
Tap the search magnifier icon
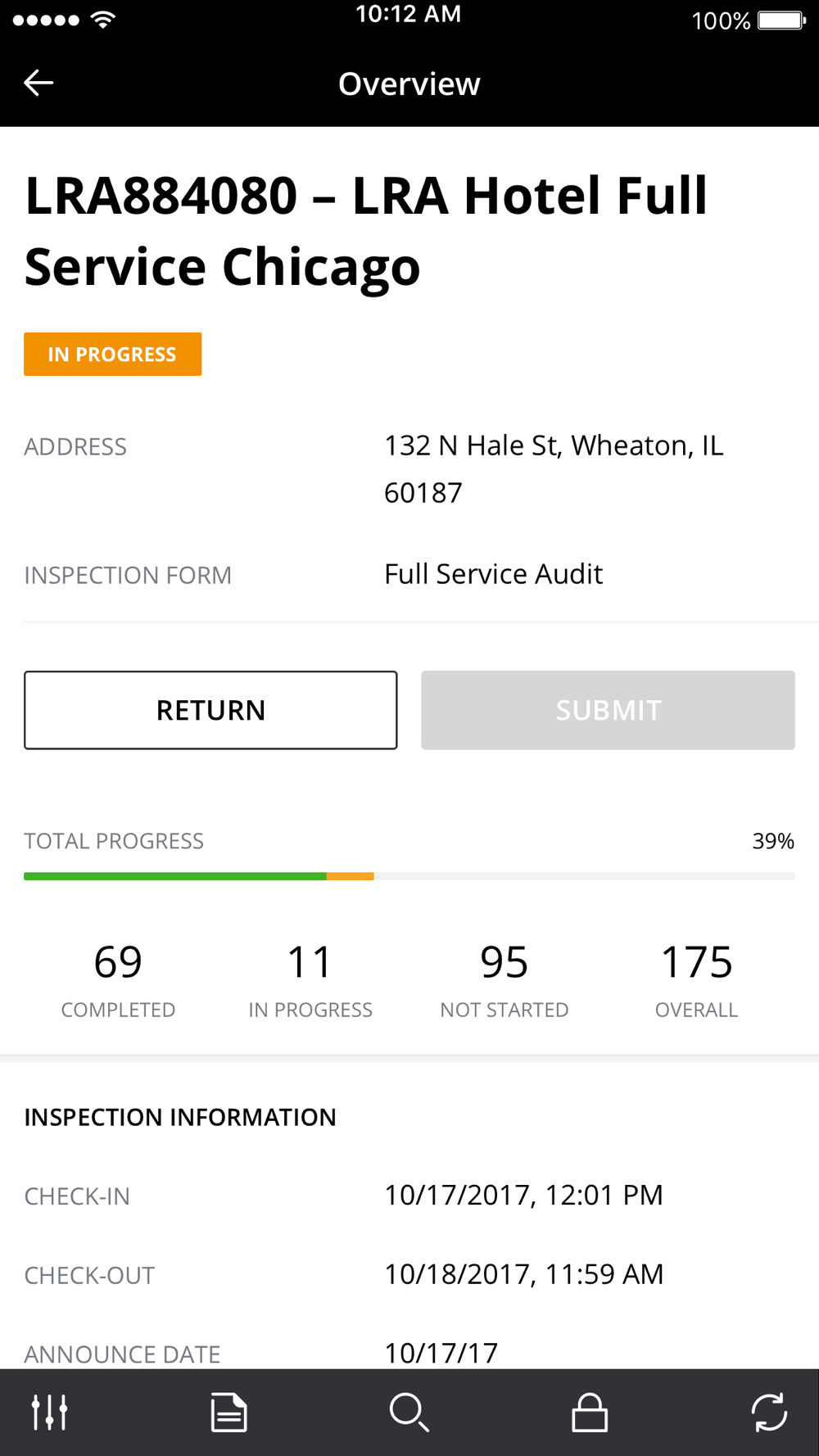point(409,1413)
